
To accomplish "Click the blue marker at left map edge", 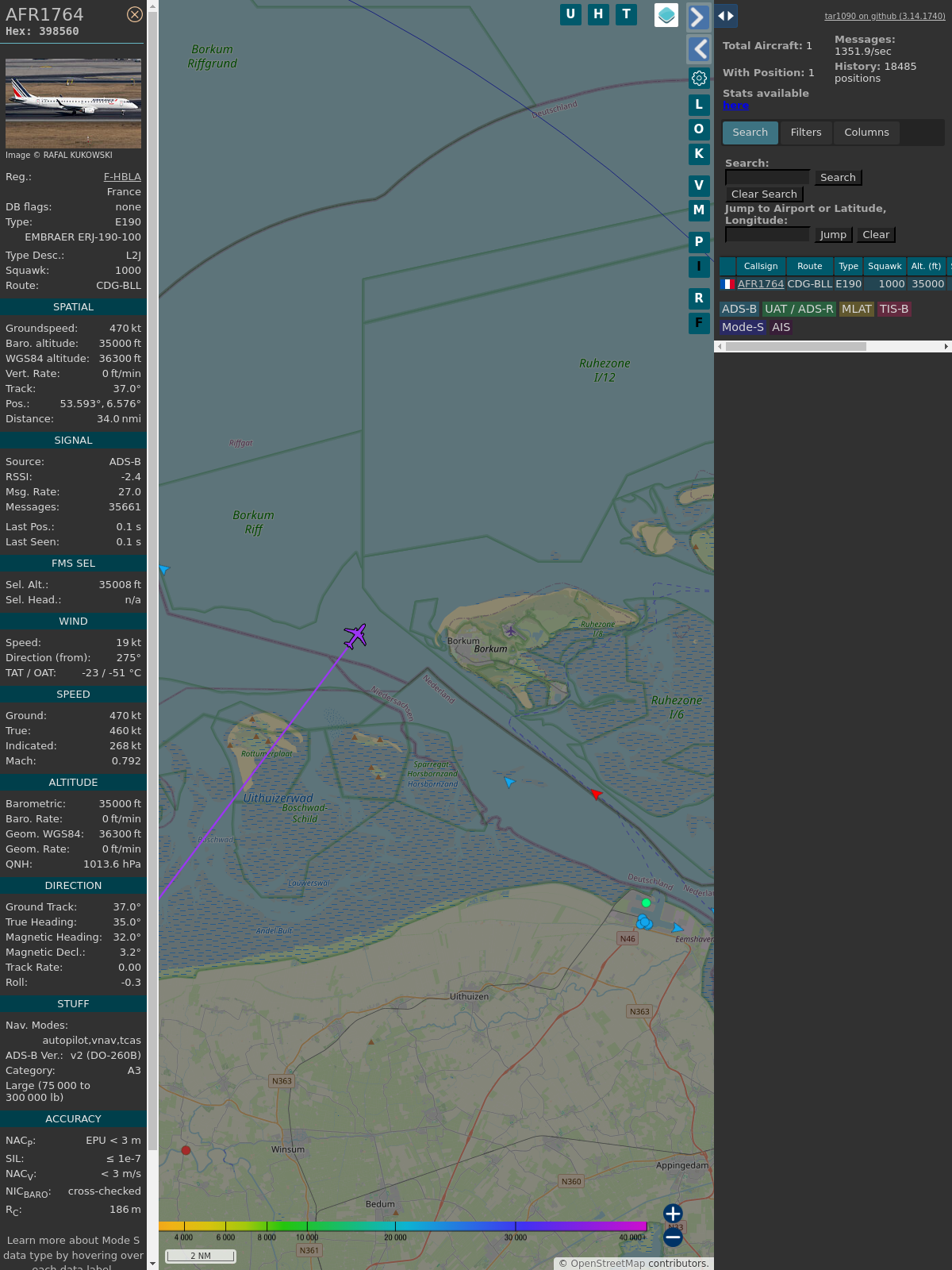I will point(164,569).
